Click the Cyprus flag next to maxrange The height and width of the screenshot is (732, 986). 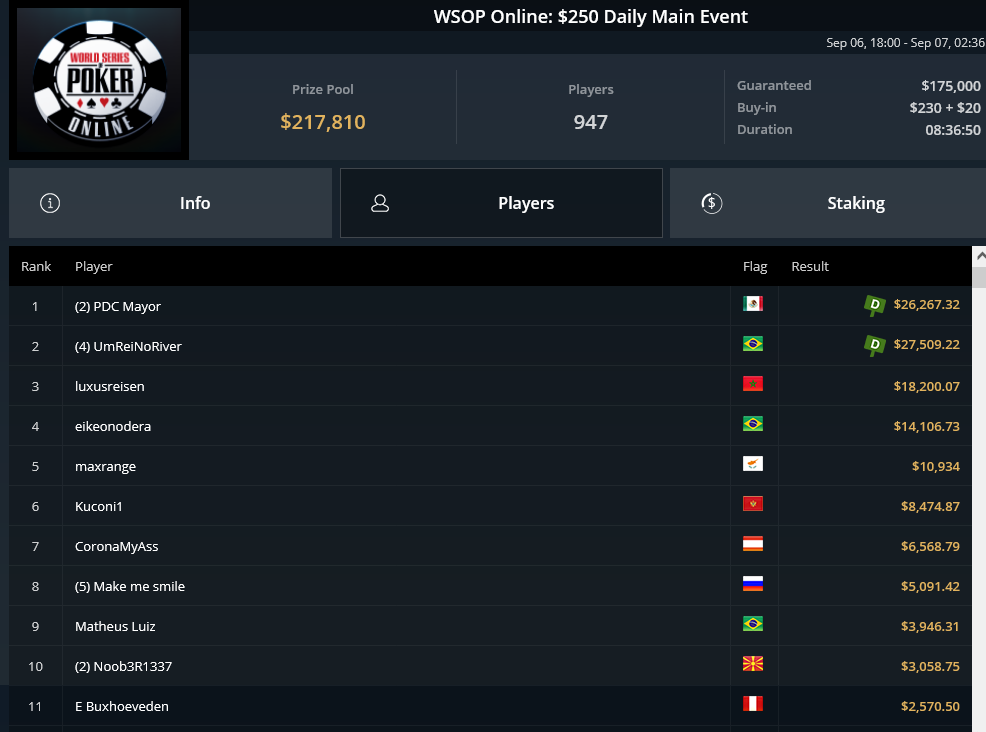tap(753, 463)
